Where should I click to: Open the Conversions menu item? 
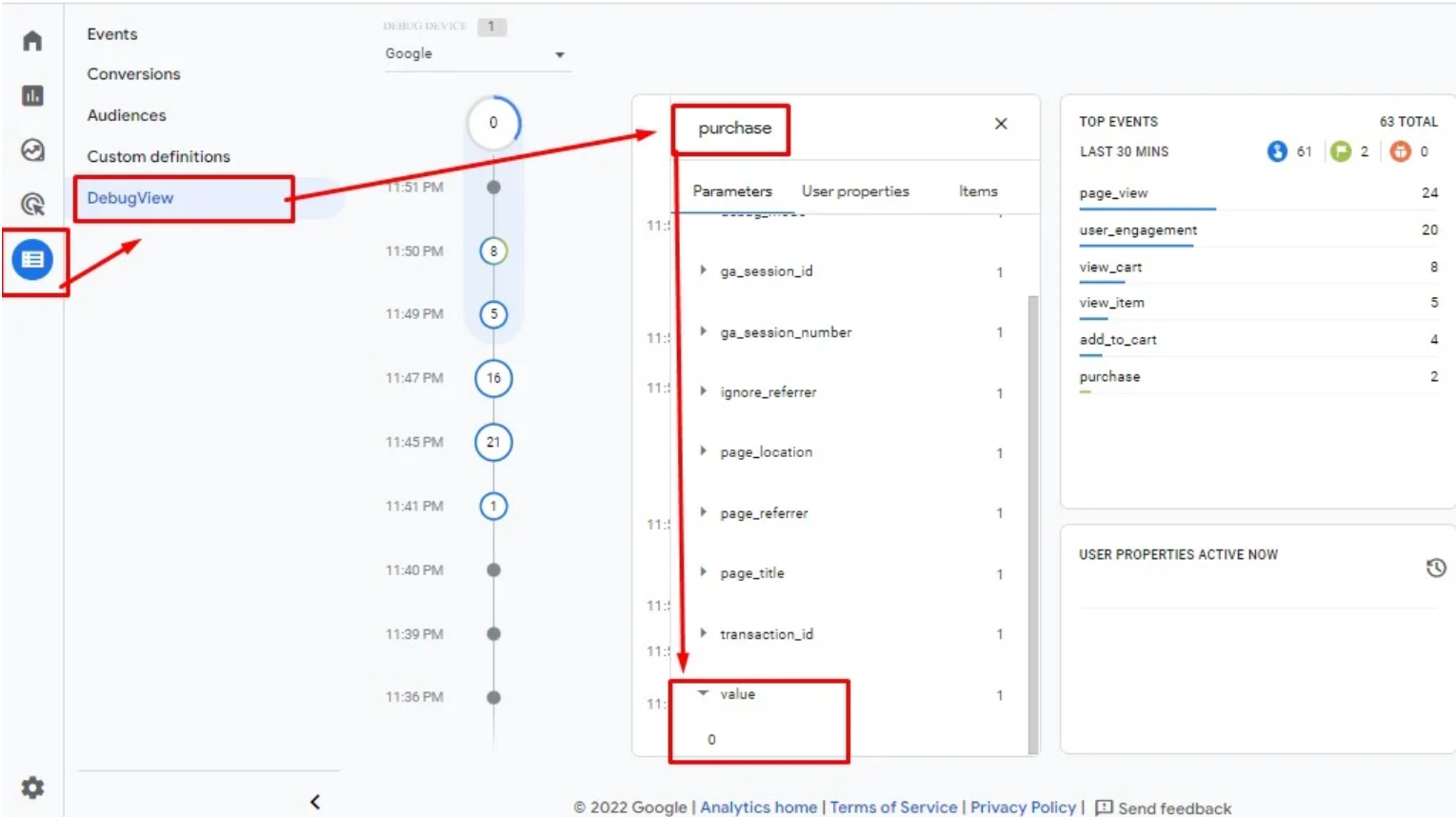pos(133,74)
